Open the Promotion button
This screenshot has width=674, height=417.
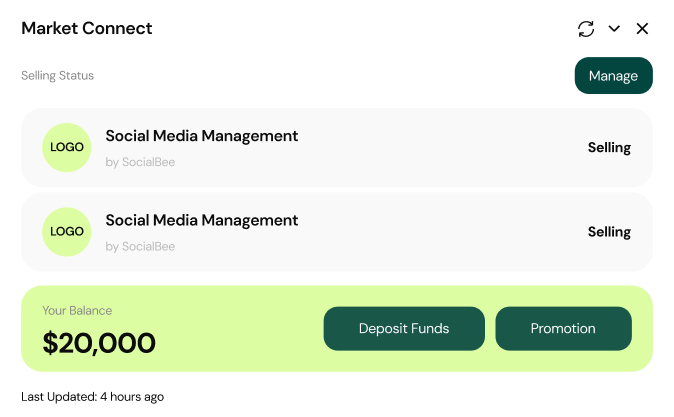click(563, 328)
